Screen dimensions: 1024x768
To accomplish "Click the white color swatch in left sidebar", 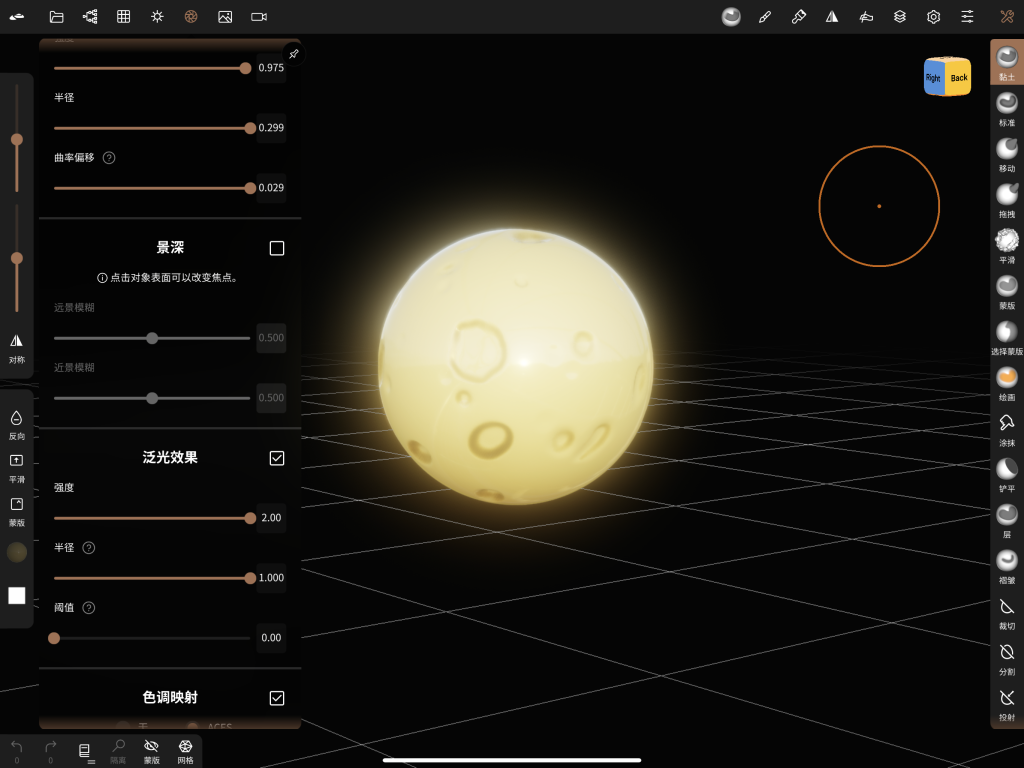I will tap(17, 596).
